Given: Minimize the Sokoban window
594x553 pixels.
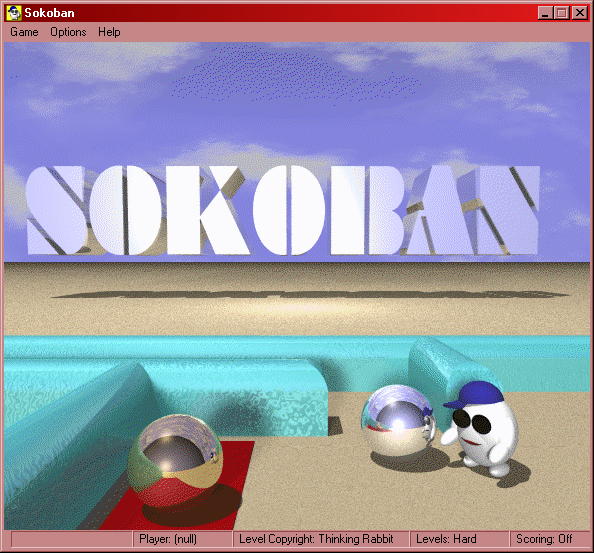Looking at the screenshot, I should pos(546,13).
